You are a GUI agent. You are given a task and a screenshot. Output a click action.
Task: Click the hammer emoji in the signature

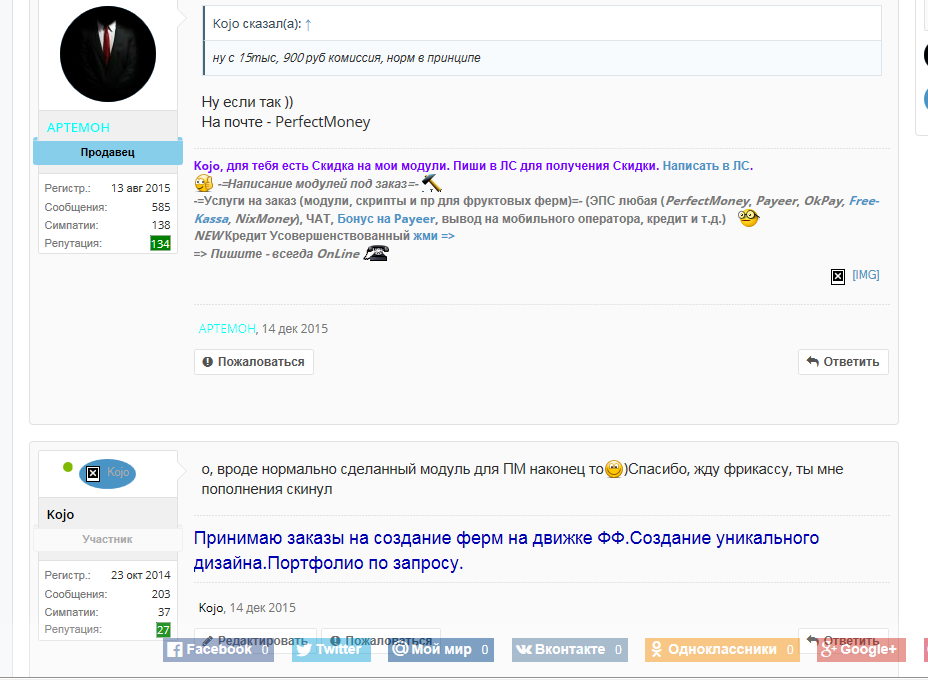[432, 183]
